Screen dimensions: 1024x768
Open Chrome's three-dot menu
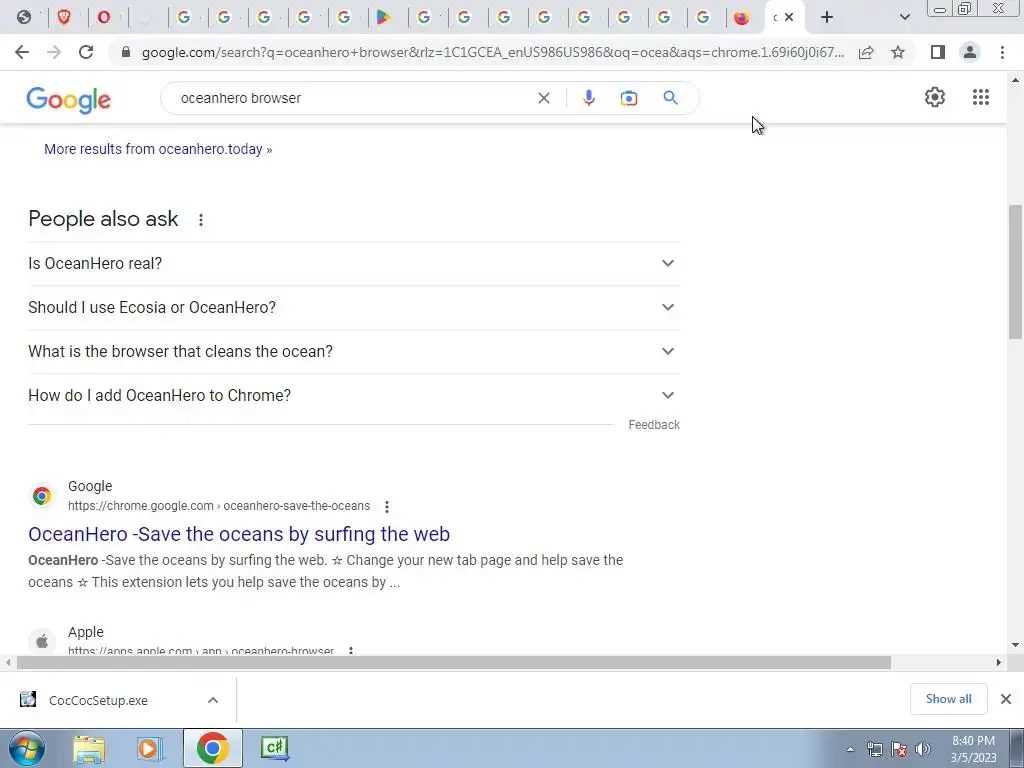(x=1002, y=52)
